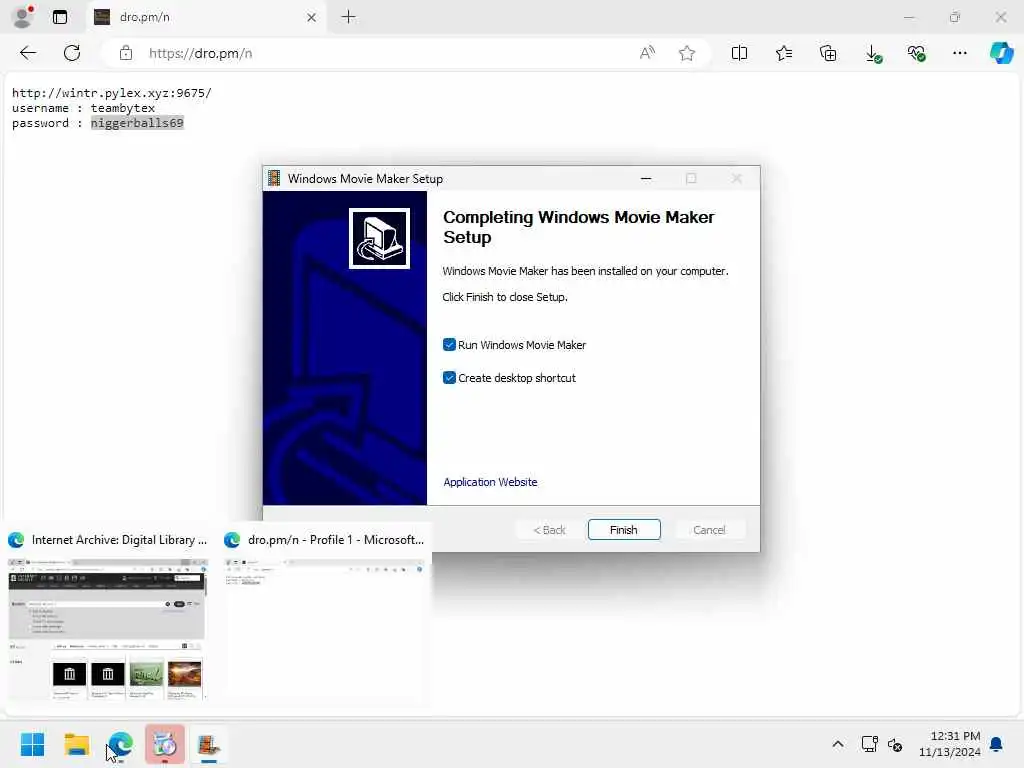The image size is (1024, 768).
Task: Open the notifications bell icon
Action: pyautogui.click(x=997, y=744)
